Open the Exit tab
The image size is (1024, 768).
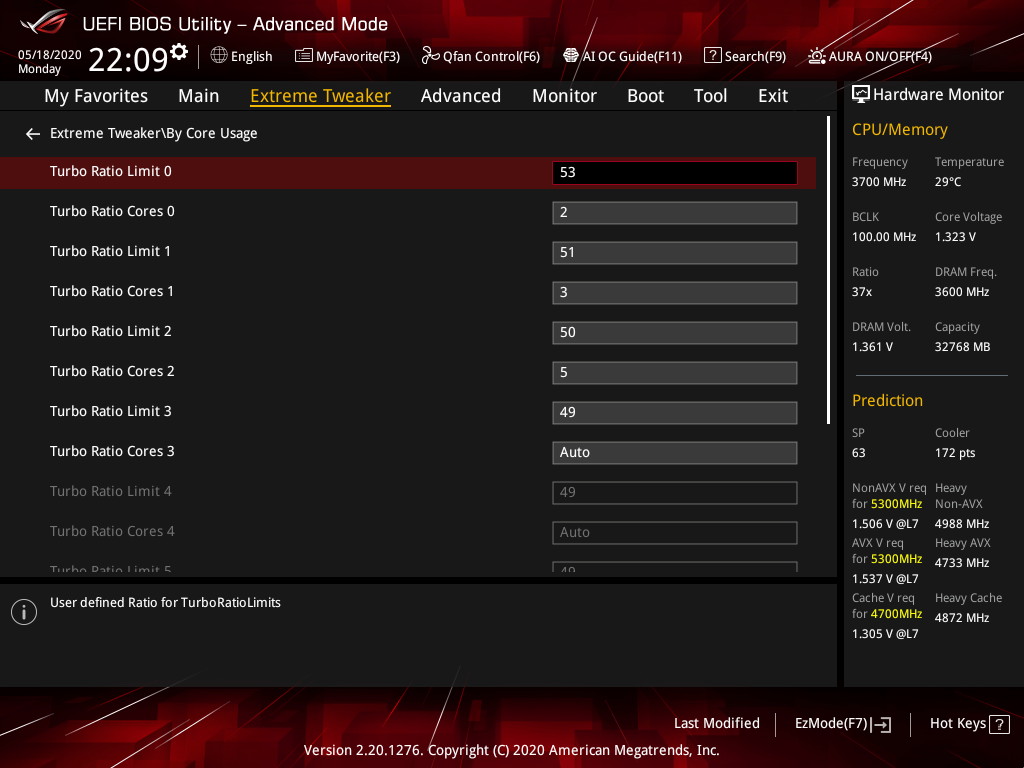(773, 96)
